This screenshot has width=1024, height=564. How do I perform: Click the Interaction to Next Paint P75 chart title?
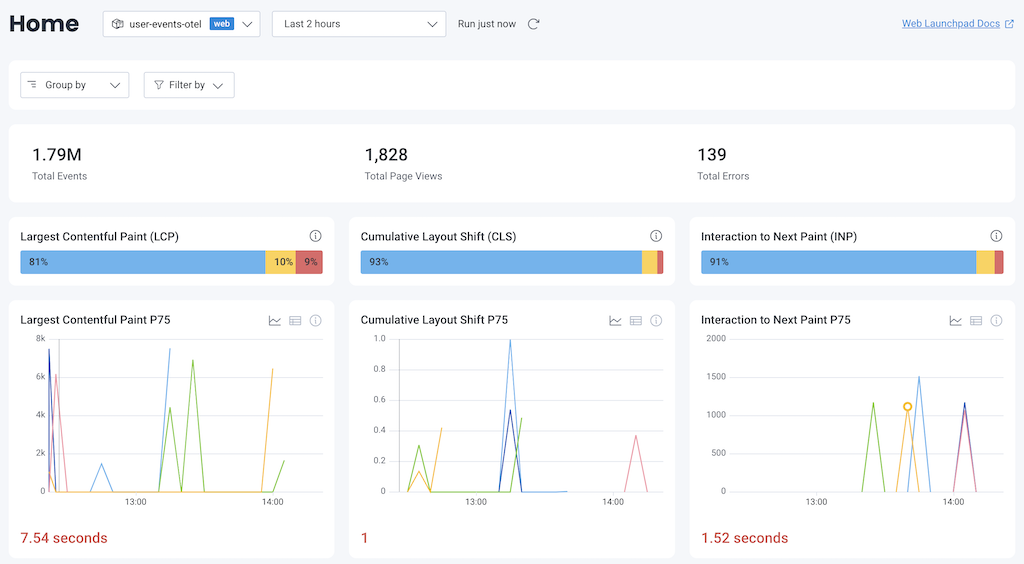pyautogui.click(x=776, y=320)
